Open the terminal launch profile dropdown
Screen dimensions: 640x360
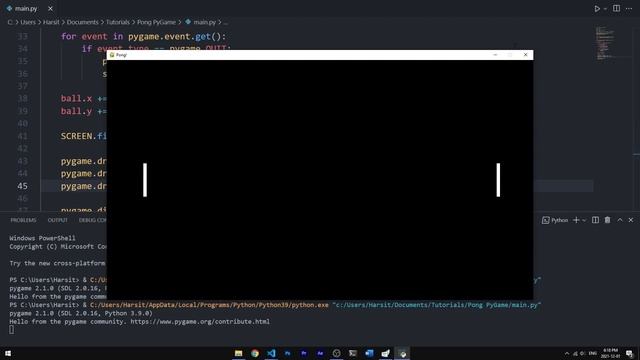[x=584, y=220]
